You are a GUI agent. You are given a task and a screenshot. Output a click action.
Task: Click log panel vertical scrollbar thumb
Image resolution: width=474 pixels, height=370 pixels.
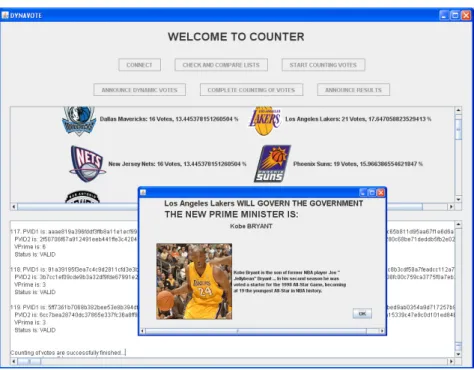[458, 346]
